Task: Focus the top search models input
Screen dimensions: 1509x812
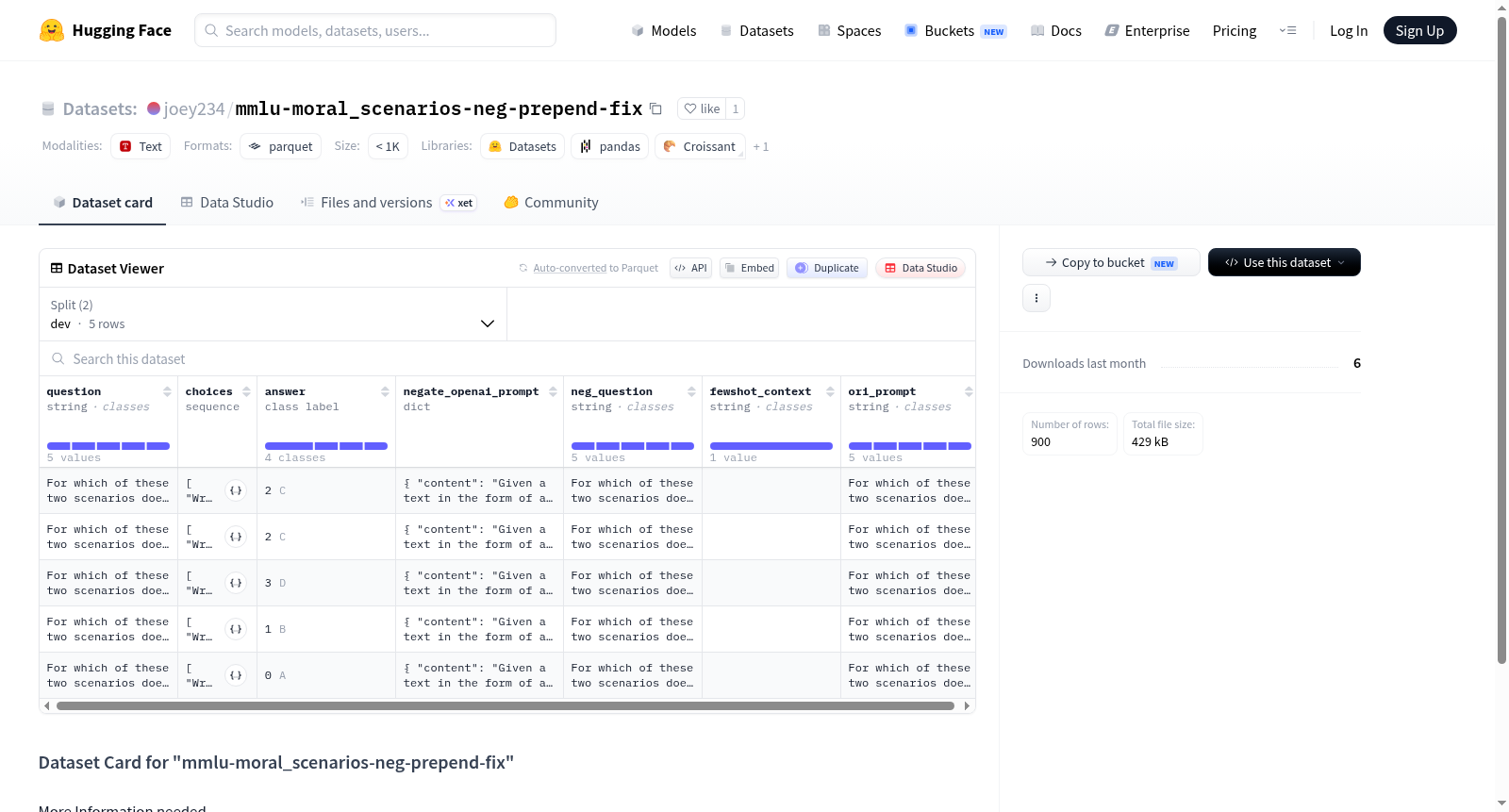Action: [375, 30]
